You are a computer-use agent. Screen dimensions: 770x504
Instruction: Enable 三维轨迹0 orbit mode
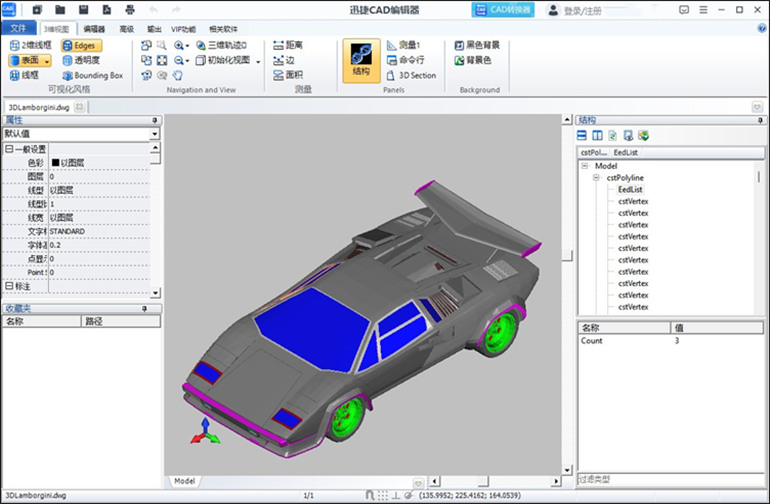click(x=221, y=45)
